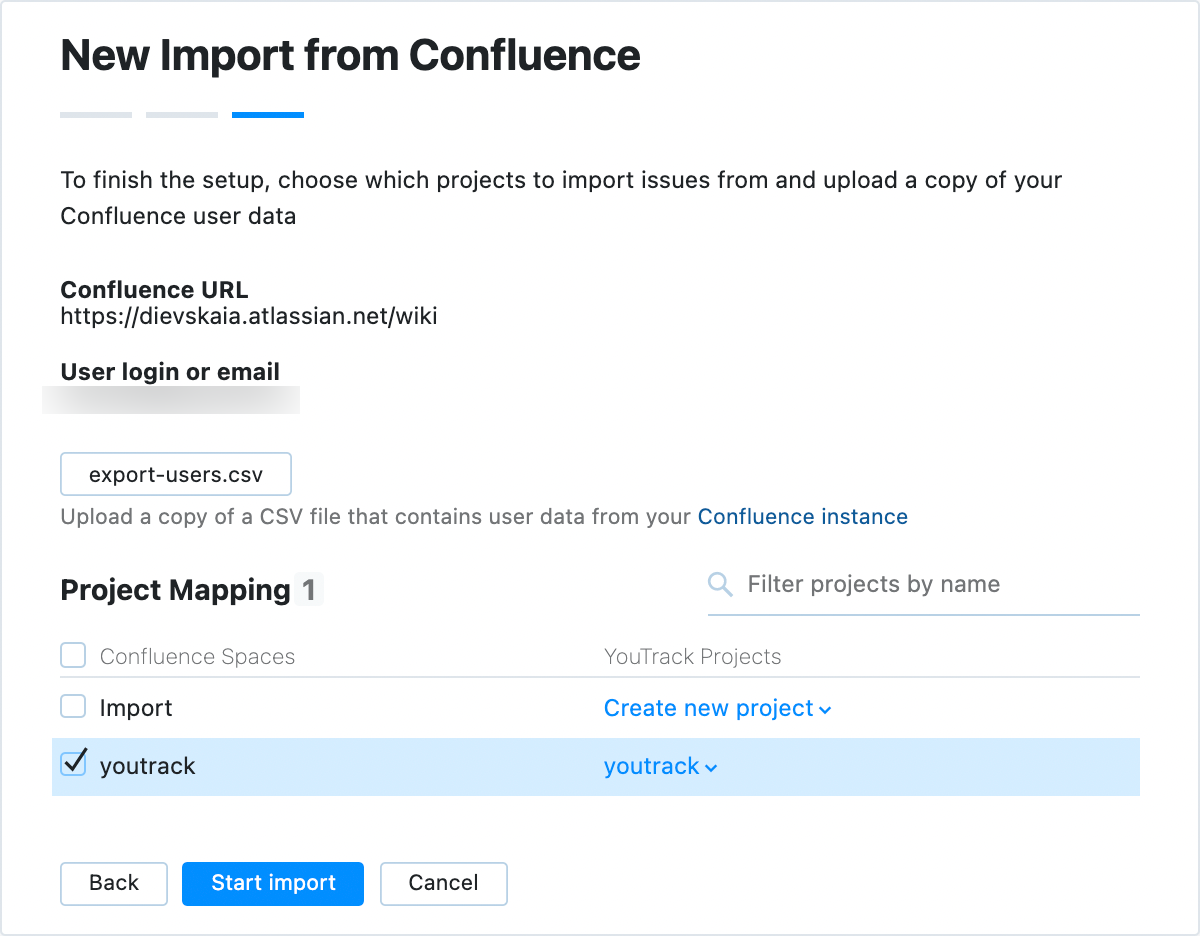Image resolution: width=1200 pixels, height=936 pixels.
Task: Select the Import space row label
Action: point(136,708)
